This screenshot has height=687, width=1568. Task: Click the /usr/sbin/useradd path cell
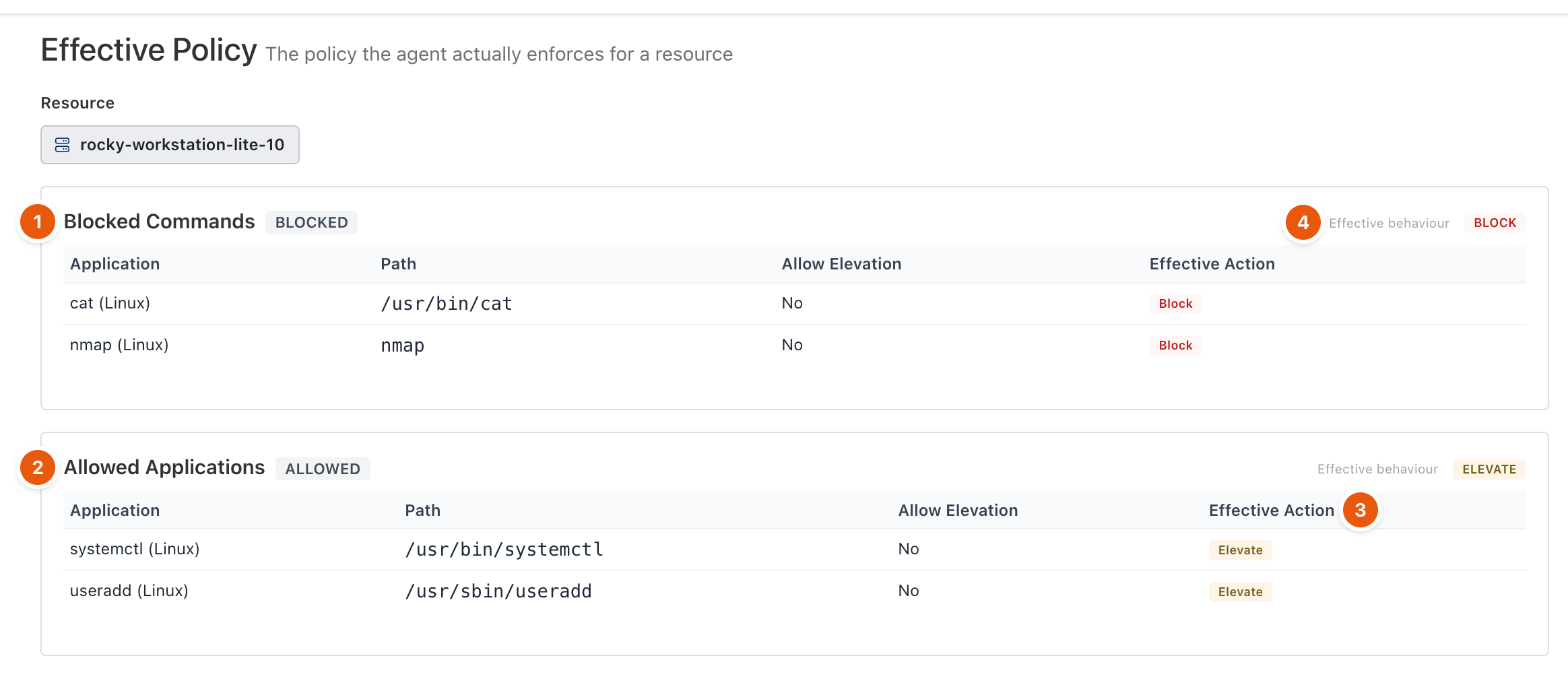pos(499,591)
